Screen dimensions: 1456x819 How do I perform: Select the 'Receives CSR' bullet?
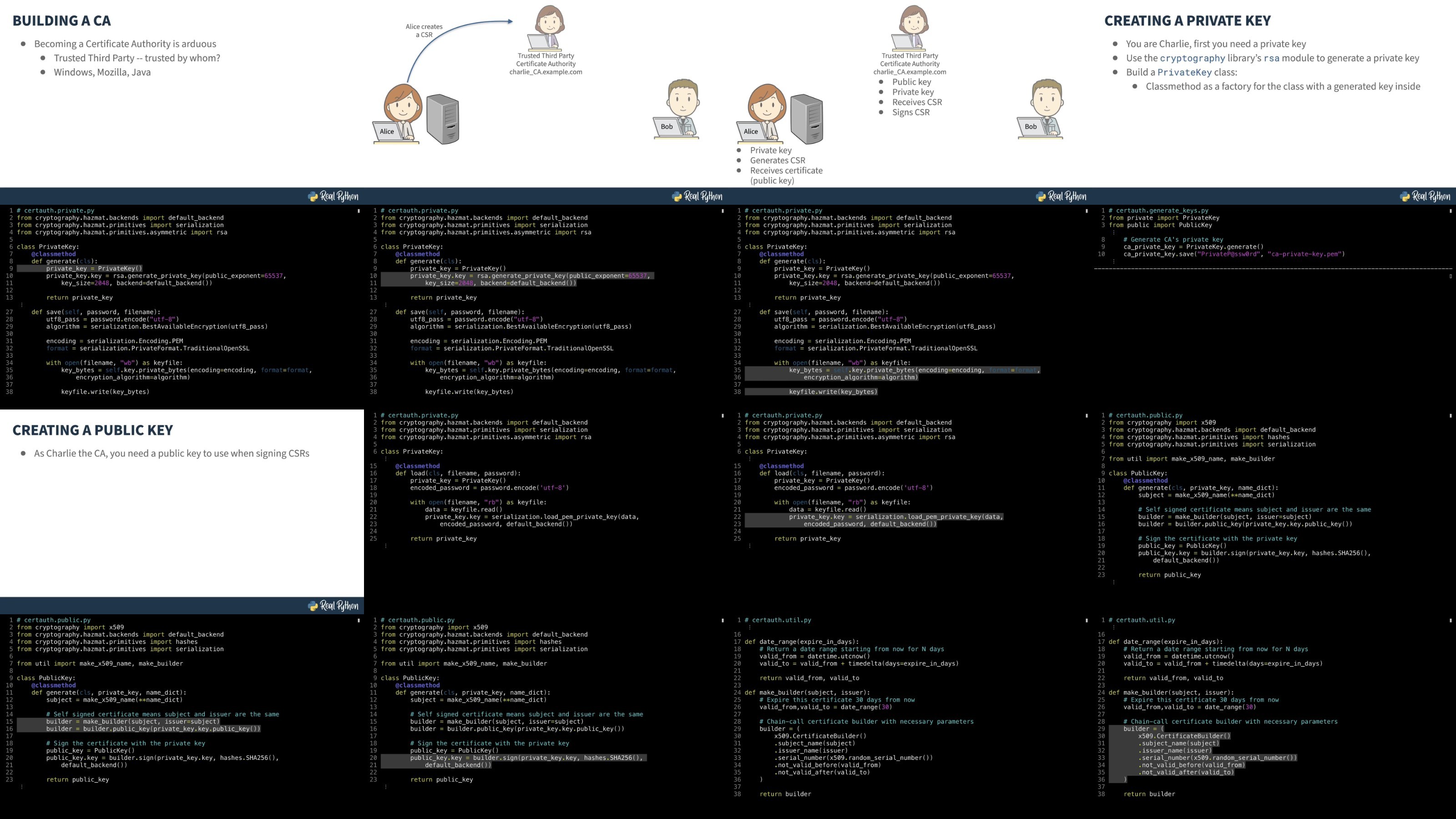click(x=917, y=102)
